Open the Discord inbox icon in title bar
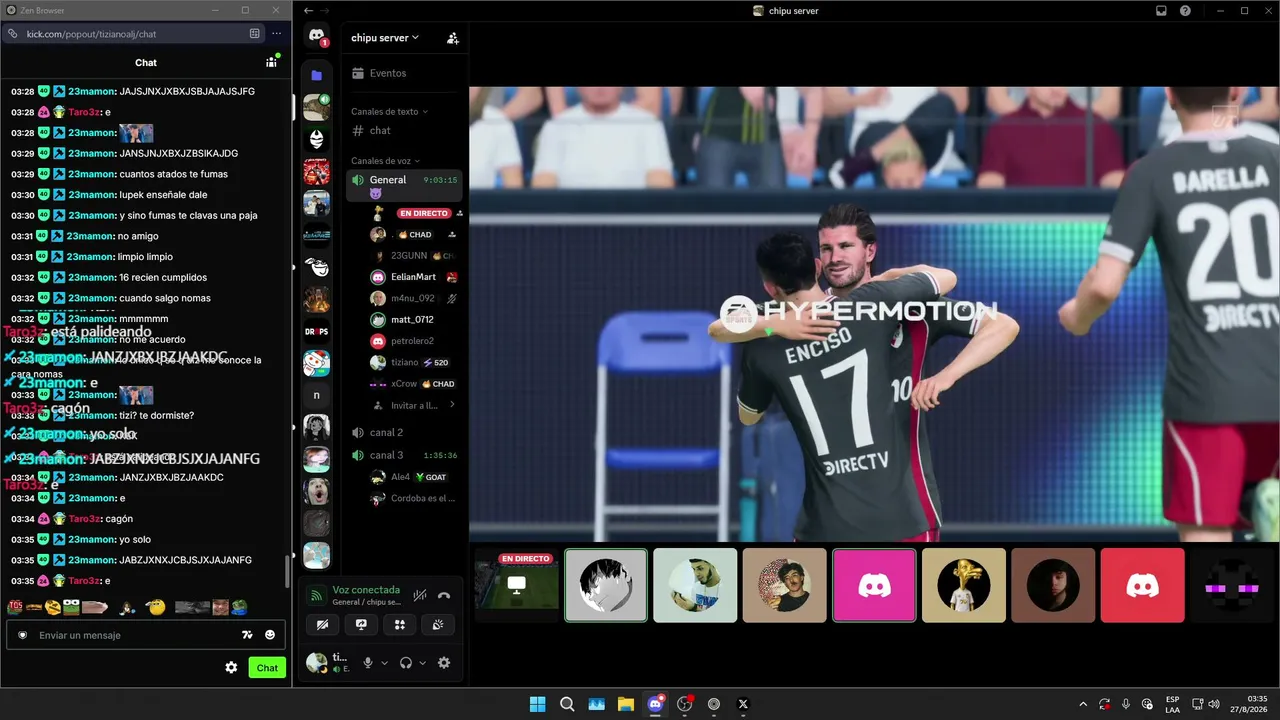The width and height of the screenshot is (1280, 720). pos(1162,11)
